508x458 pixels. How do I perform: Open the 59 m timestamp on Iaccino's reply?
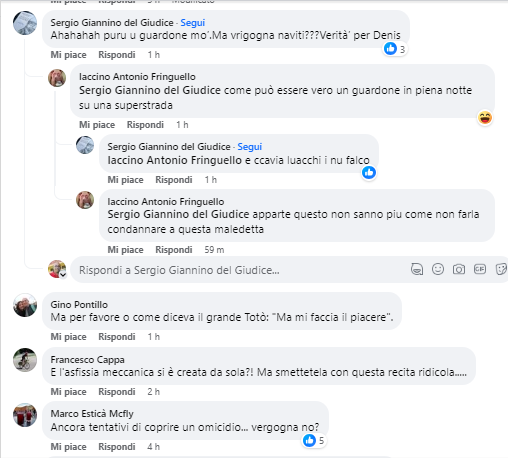click(214, 250)
